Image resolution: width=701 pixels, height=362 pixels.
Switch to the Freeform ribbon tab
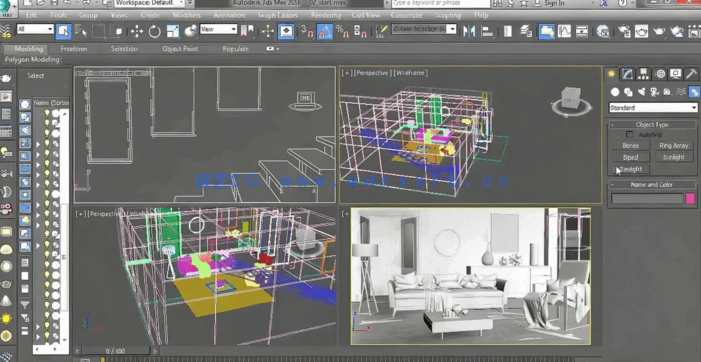pyautogui.click(x=74, y=49)
